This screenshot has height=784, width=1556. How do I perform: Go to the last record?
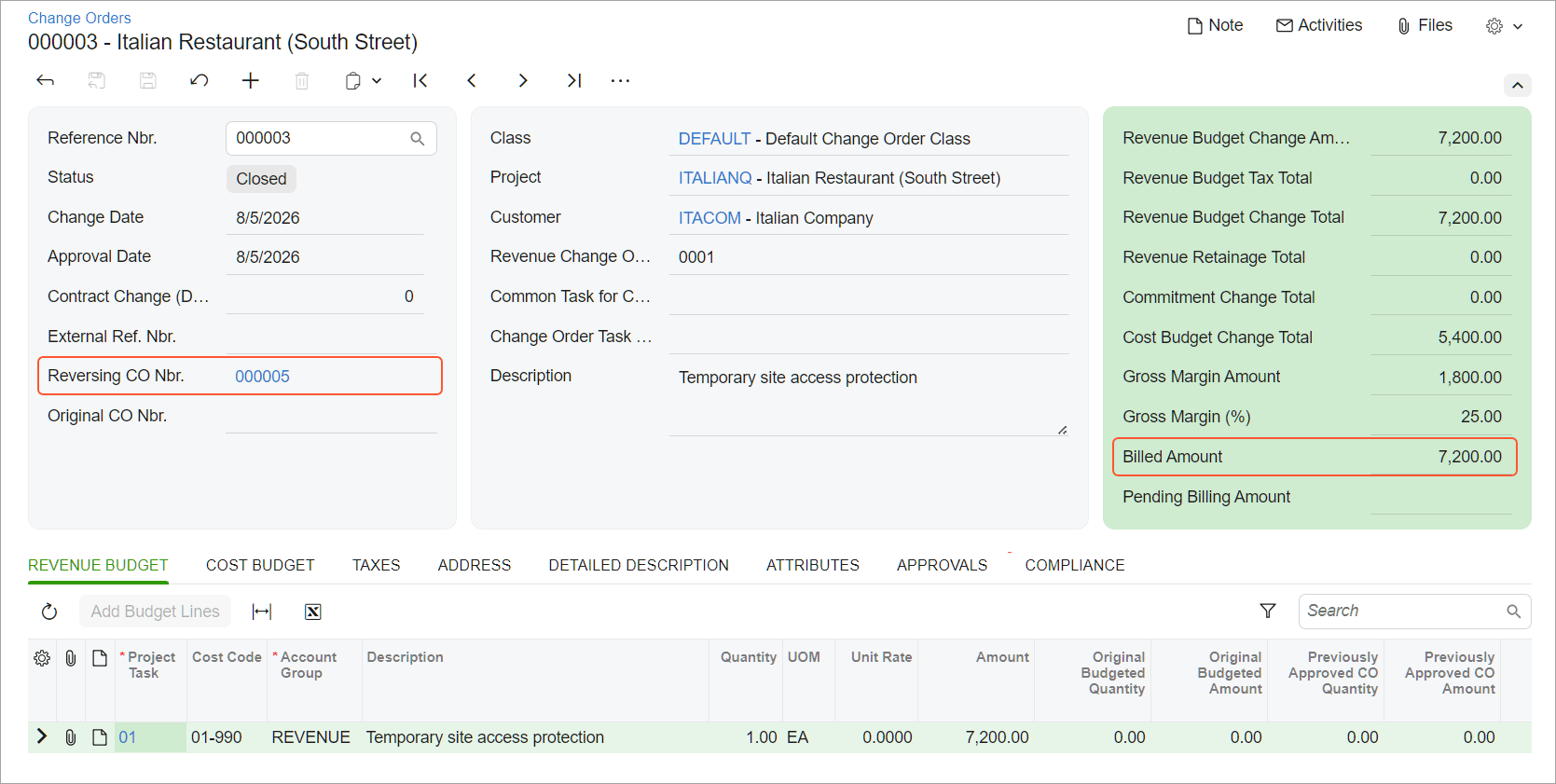574,81
